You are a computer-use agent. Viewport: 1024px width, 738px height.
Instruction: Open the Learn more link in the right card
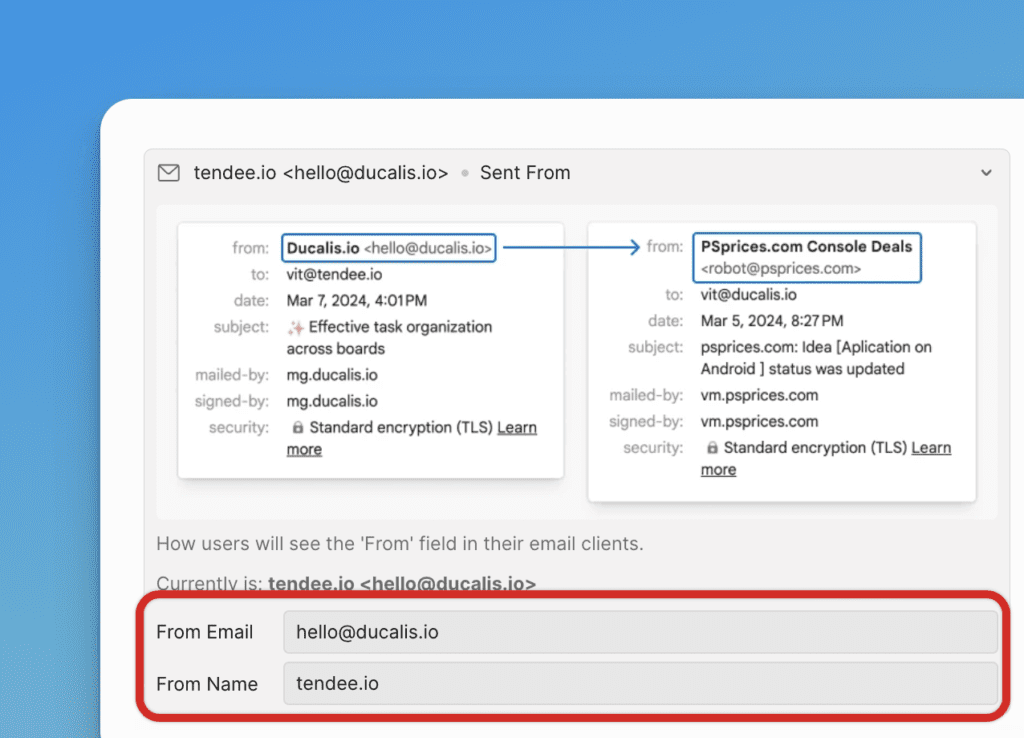coord(931,448)
